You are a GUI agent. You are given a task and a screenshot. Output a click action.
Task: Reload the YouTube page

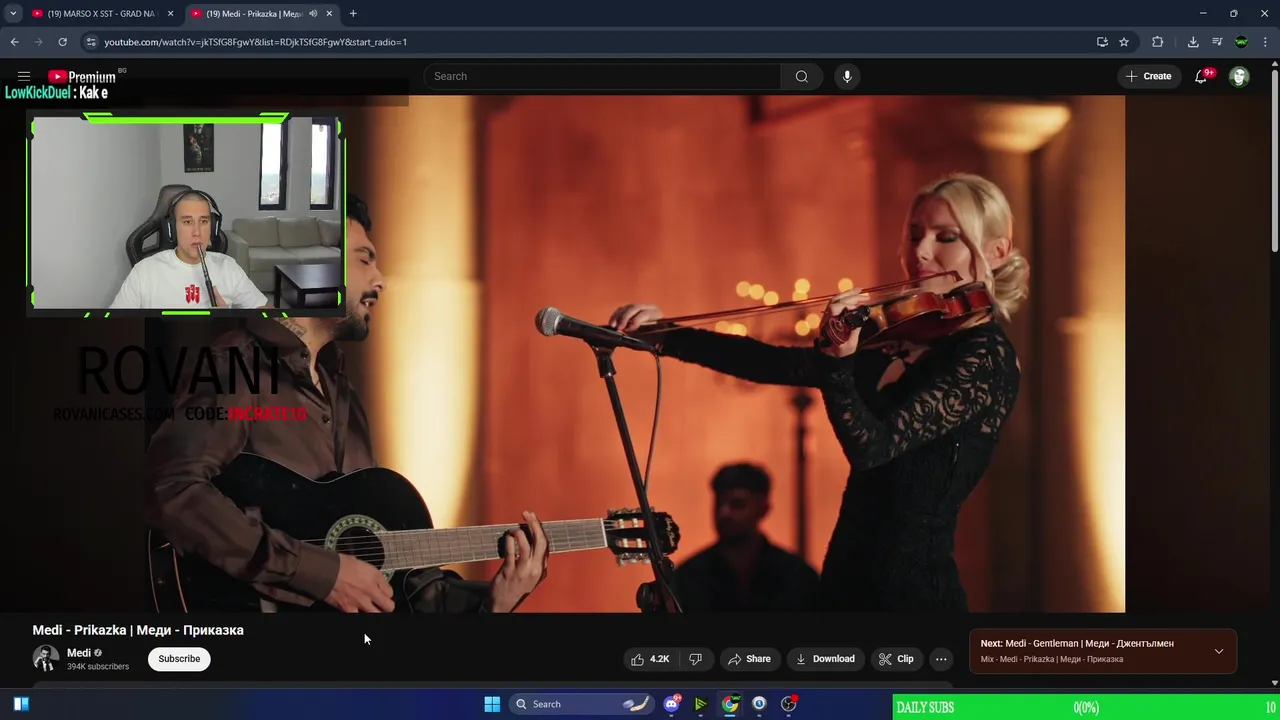click(x=62, y=42)
